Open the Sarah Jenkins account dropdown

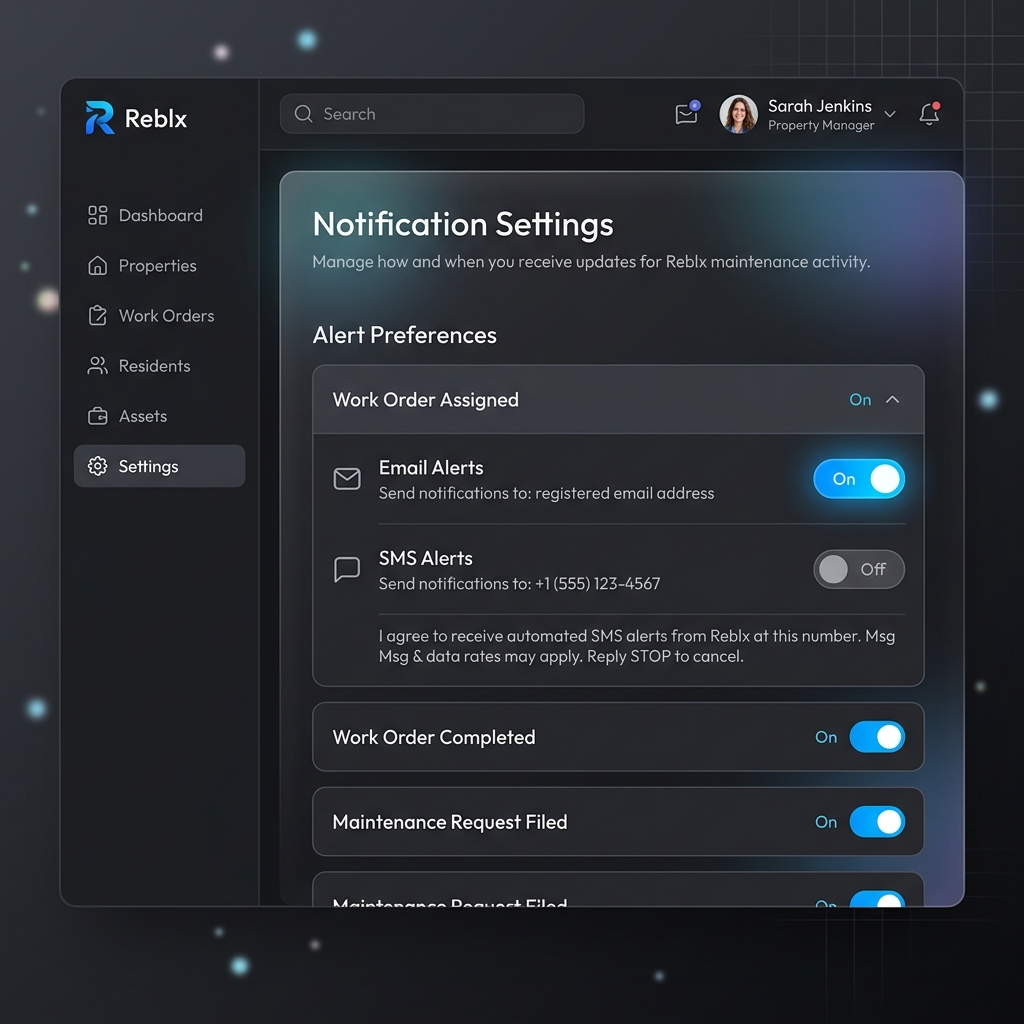889,114
